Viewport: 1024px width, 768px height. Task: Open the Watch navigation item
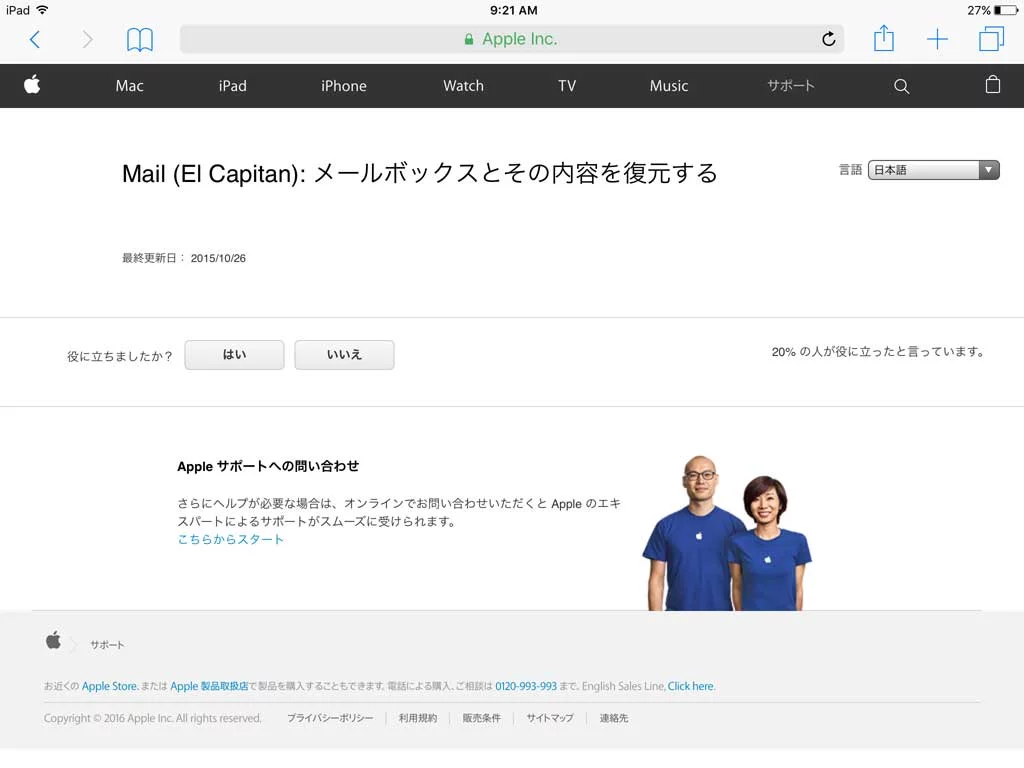click(463, 86)
